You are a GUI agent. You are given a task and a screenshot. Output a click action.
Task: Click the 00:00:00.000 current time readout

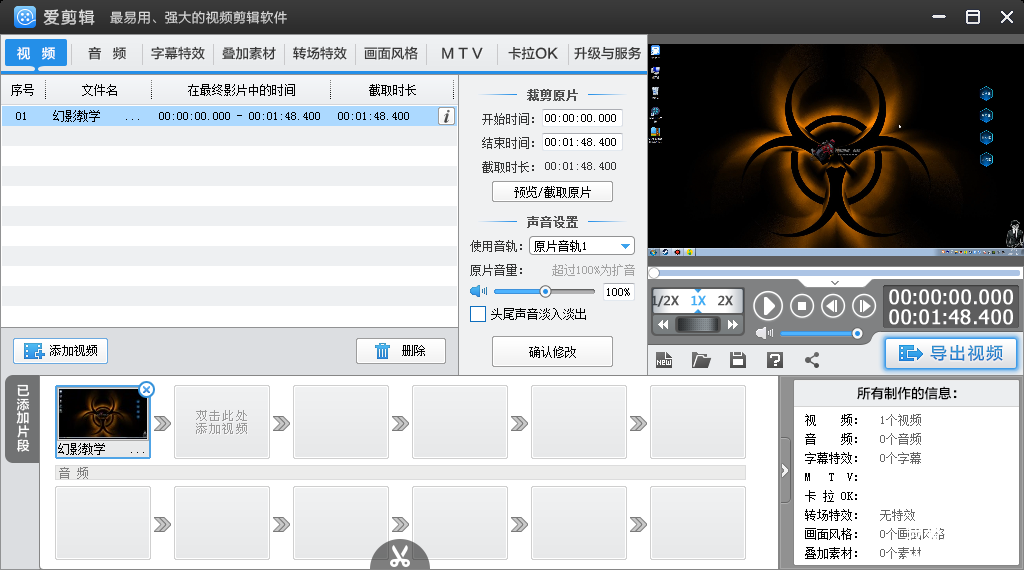pyautogui.click(x=951, y=297)
